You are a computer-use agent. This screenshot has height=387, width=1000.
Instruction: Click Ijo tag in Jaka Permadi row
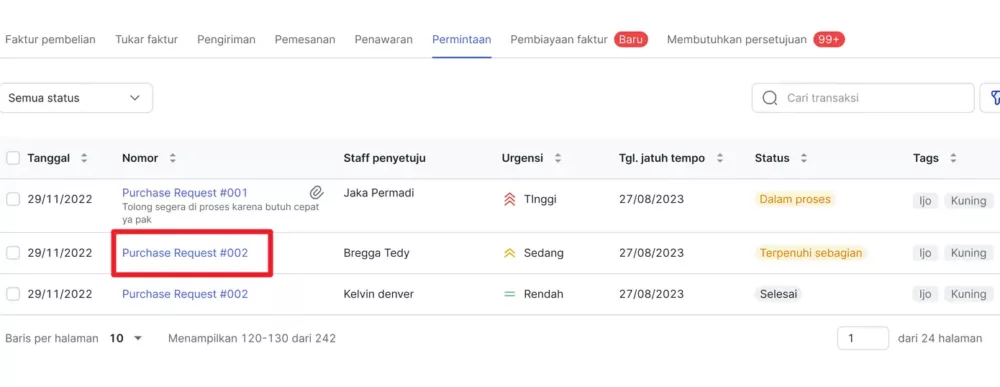coord(925,201)
